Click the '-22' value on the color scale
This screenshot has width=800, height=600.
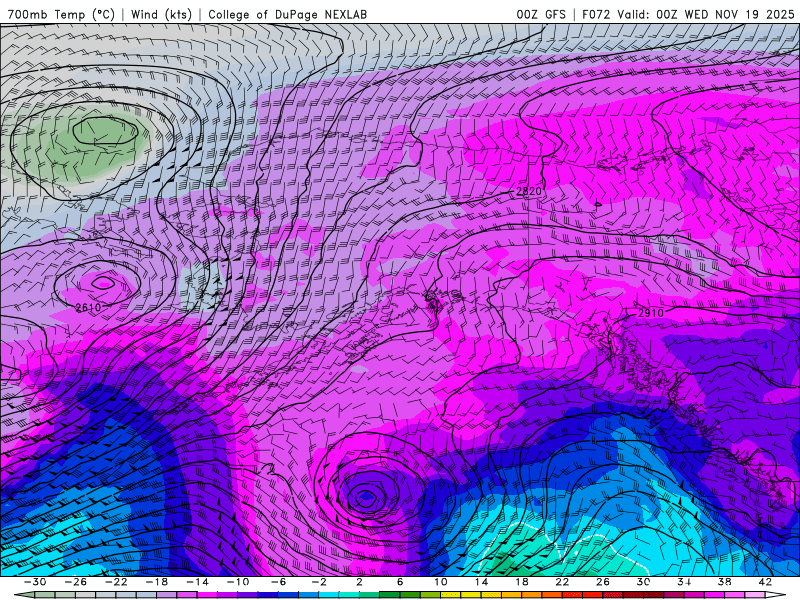click(116, 582)
